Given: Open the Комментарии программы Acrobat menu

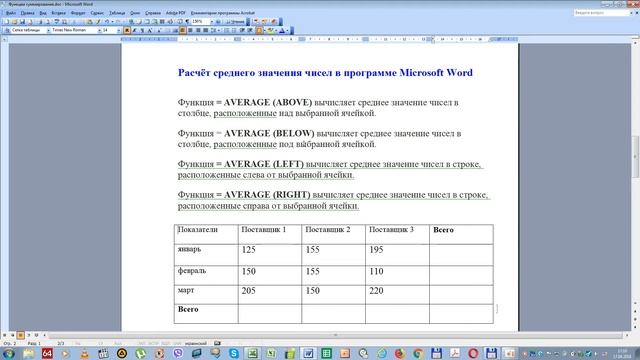Looking at the screenshot, I should (222, 13).
